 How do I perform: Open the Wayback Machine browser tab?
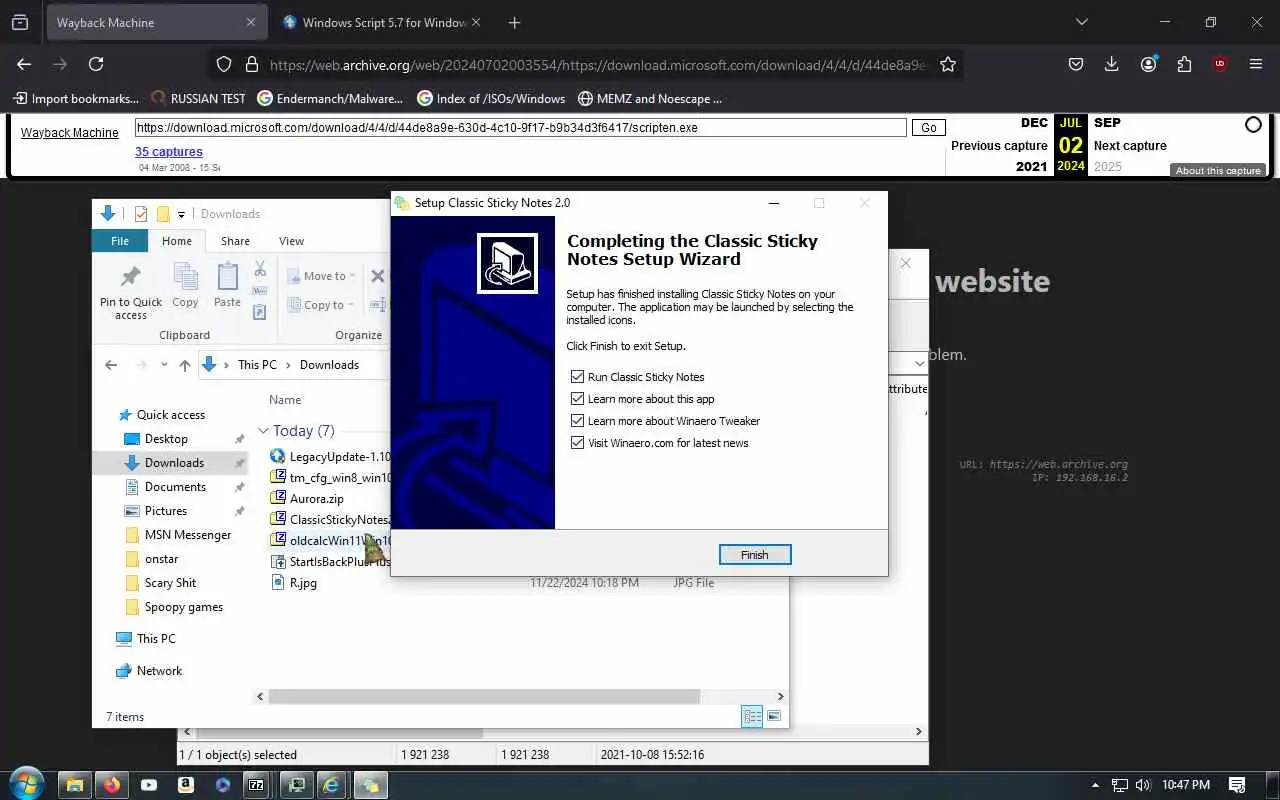pyautogui.click(x=155, y=22)
